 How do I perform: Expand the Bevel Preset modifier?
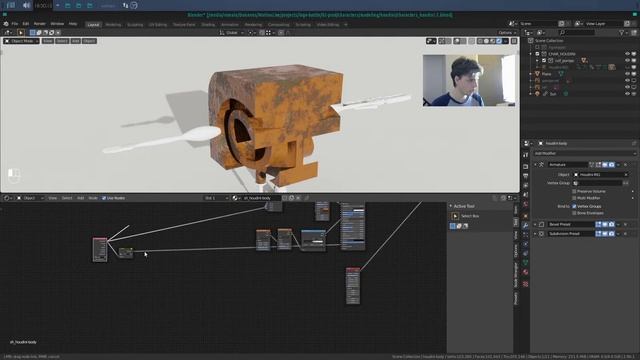tap(535, 224)
